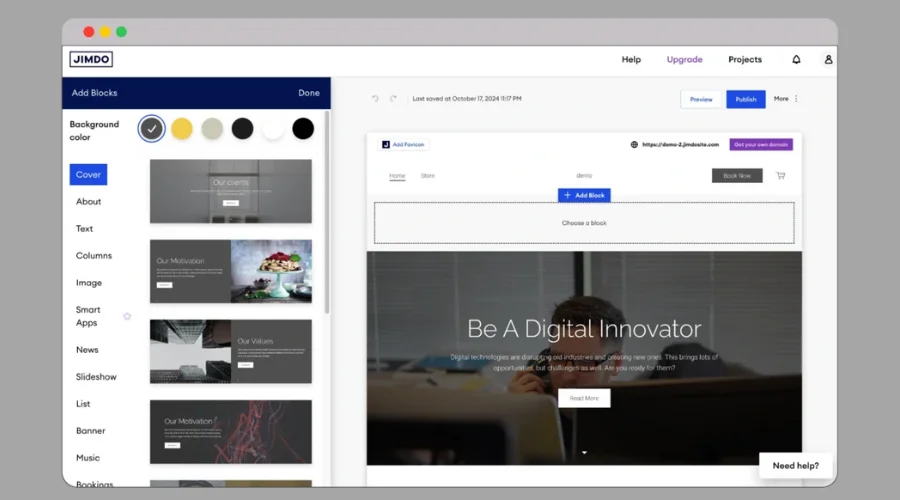The width and height of the screenshot is (900, 500).
Task: Open the Projects menu
Action: pos(745,59)
